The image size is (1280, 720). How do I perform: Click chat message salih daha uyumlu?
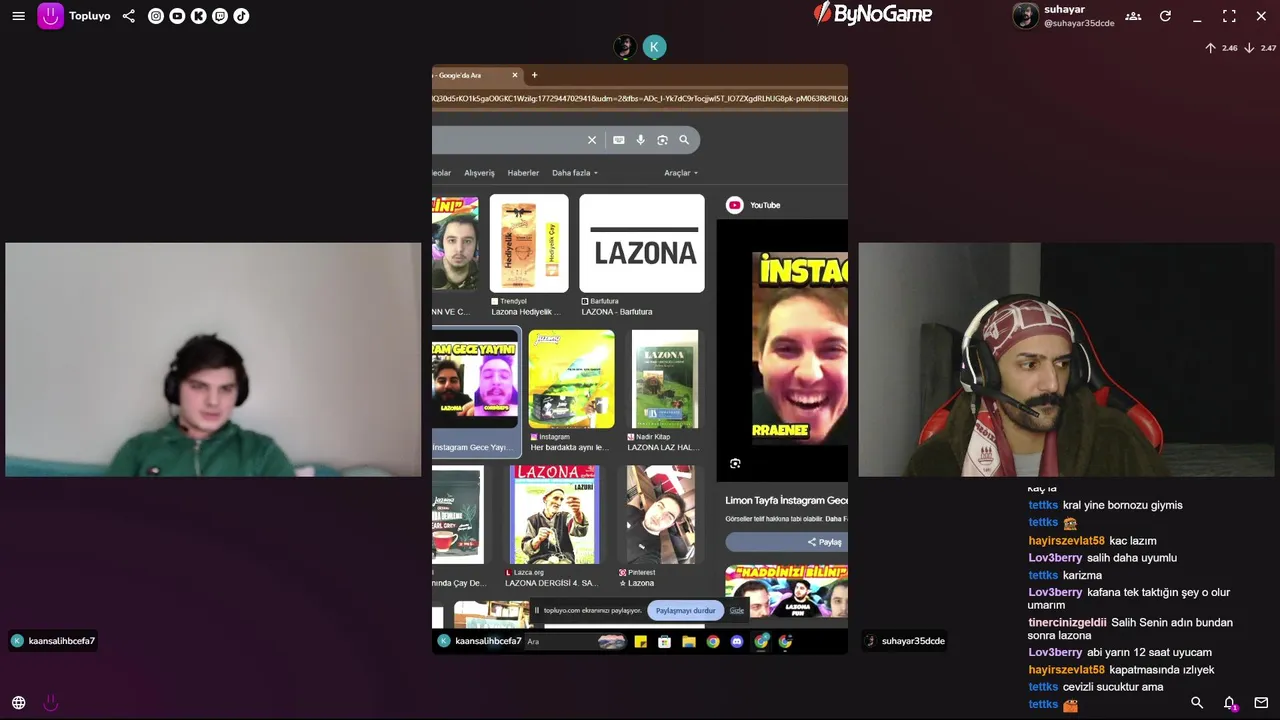tap(1132, 558)
